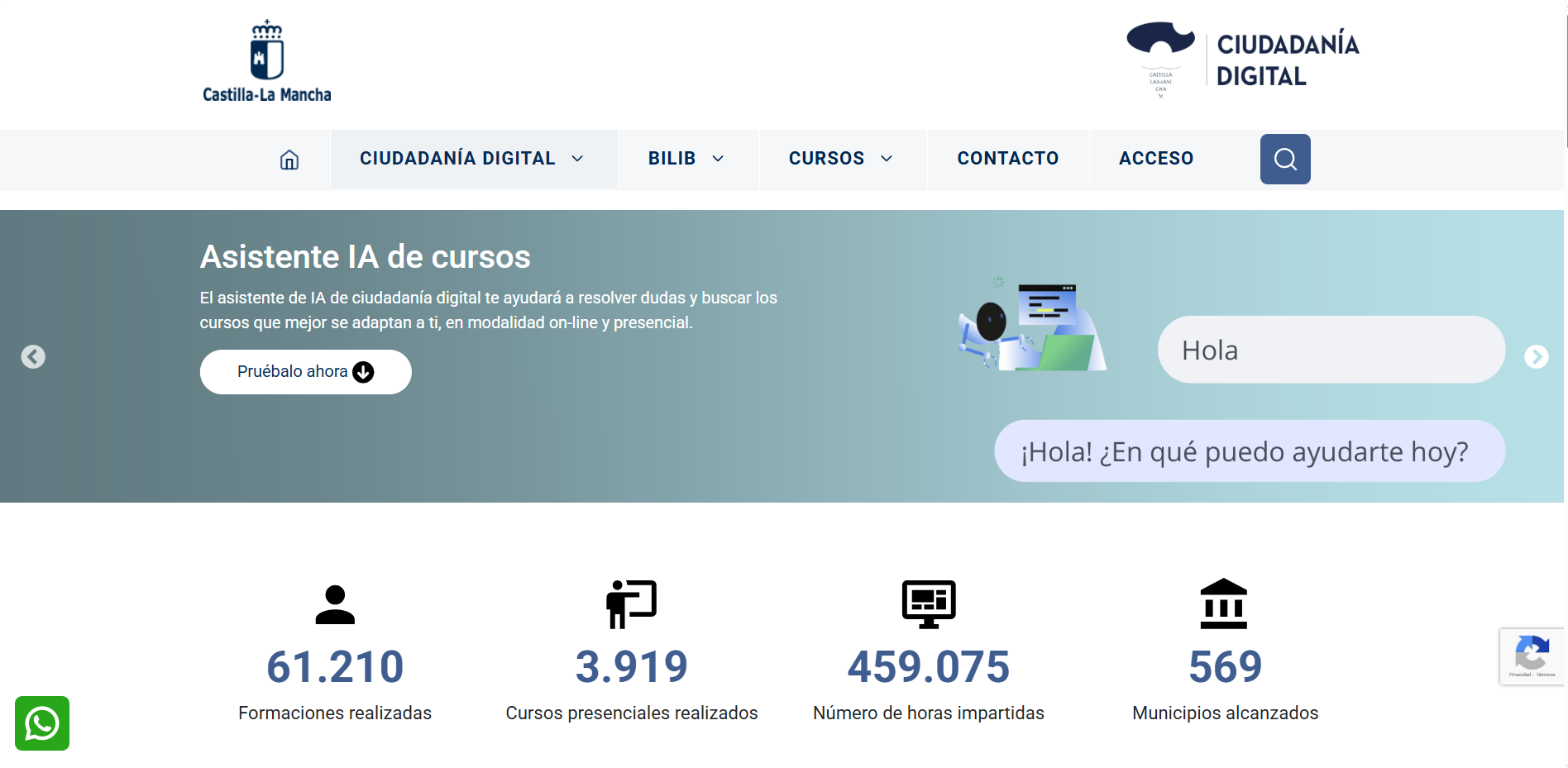This screenshot has width=1568, height=768.
Task: Expand the Ciudadanía Digital dropdown menu
Action: coord(472,159)
